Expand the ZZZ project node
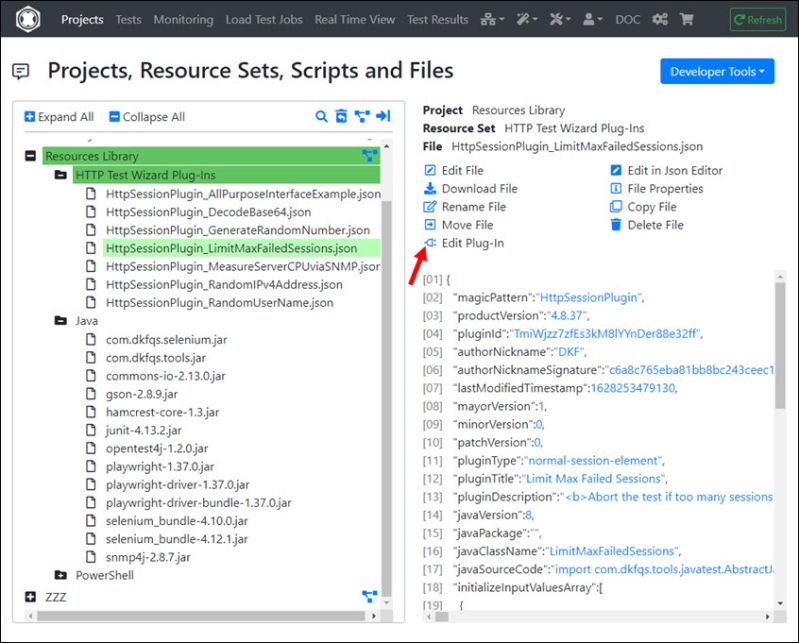The width and height of the screenshot is (799, 643). tap(31, 597)
